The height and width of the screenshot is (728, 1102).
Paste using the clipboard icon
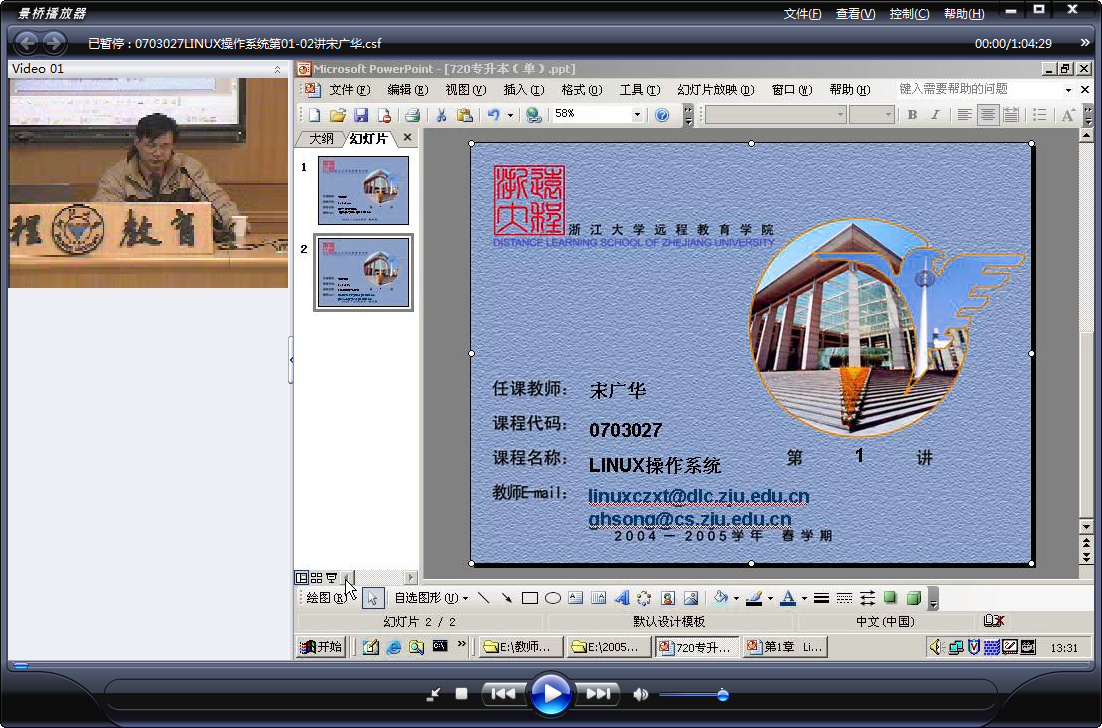(x=464, y=115)
